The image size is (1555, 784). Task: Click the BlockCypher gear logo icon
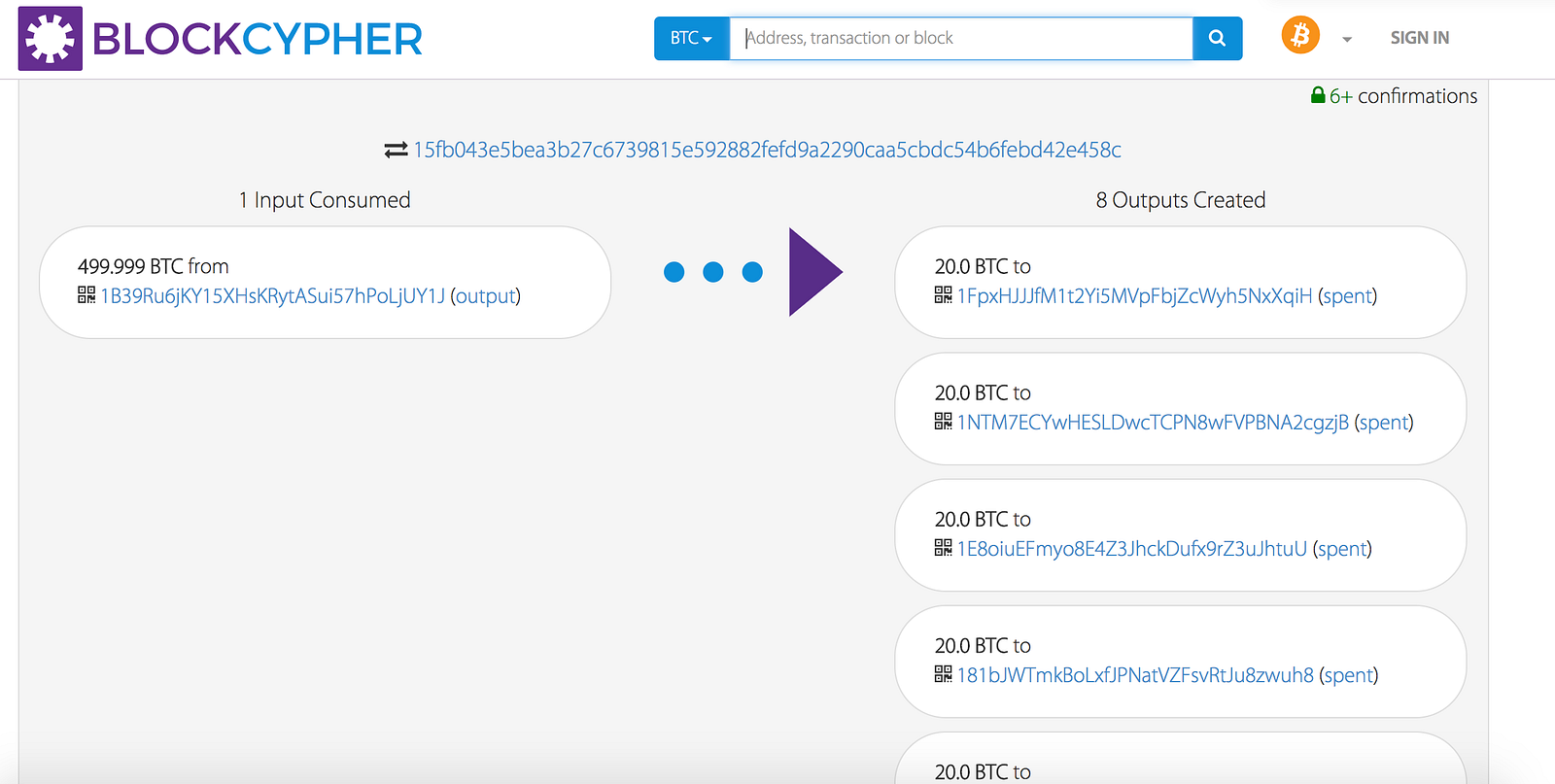51,39
